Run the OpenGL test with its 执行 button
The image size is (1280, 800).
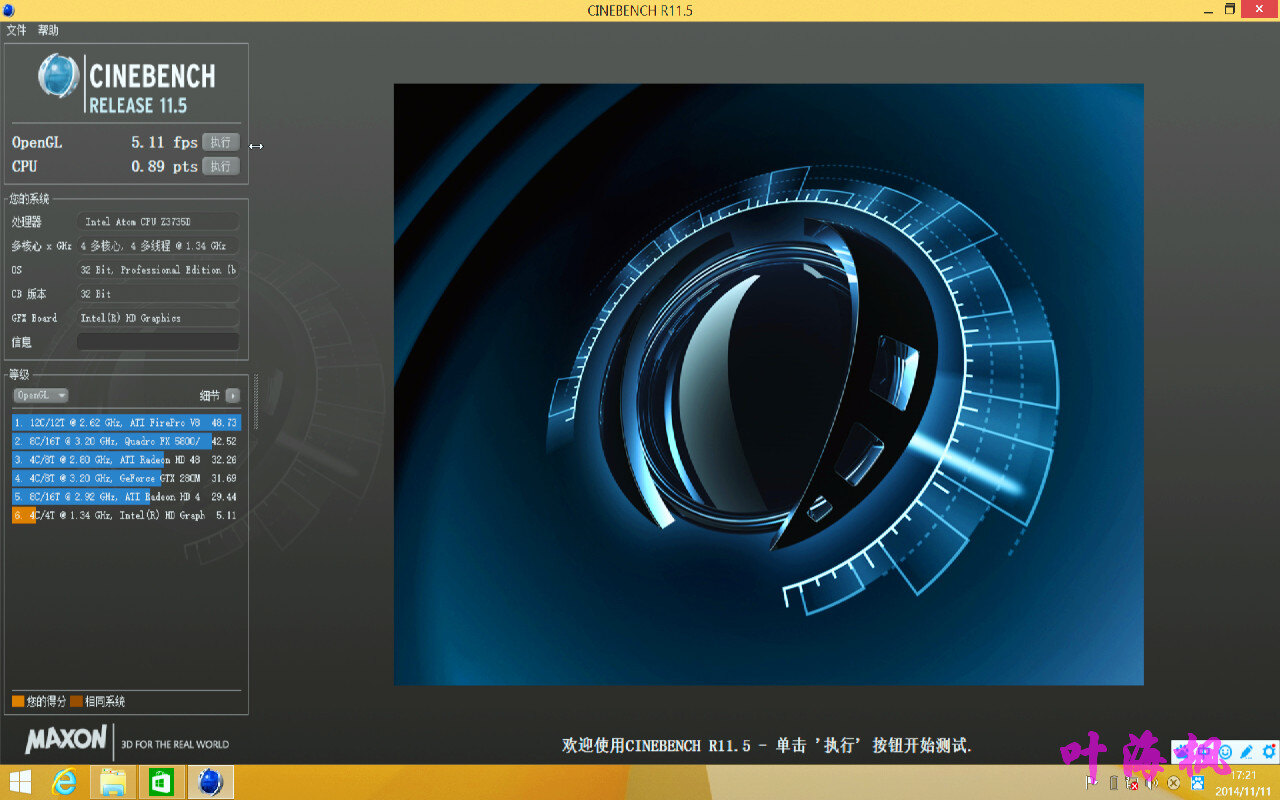(221, 142)
